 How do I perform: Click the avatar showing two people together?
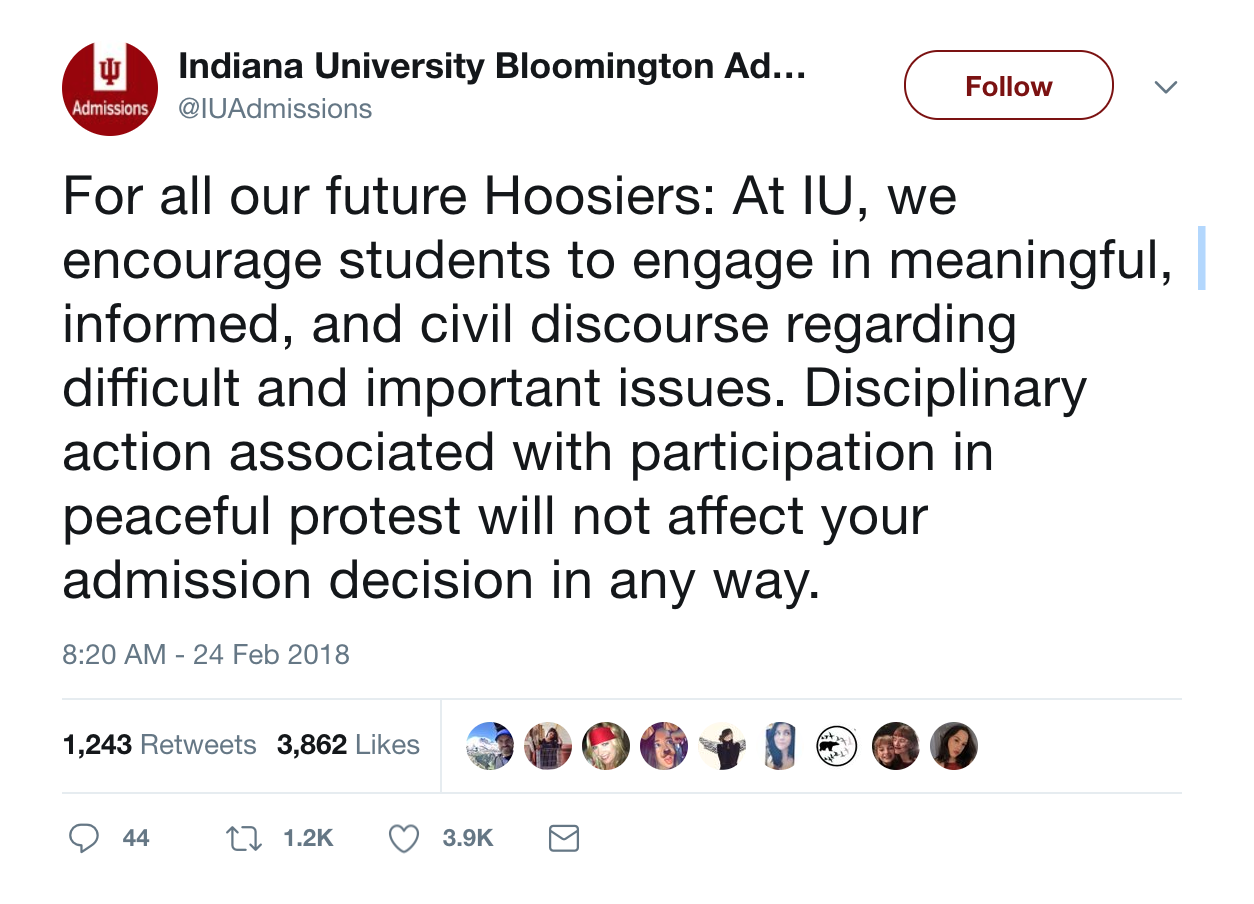click(896, 746)
